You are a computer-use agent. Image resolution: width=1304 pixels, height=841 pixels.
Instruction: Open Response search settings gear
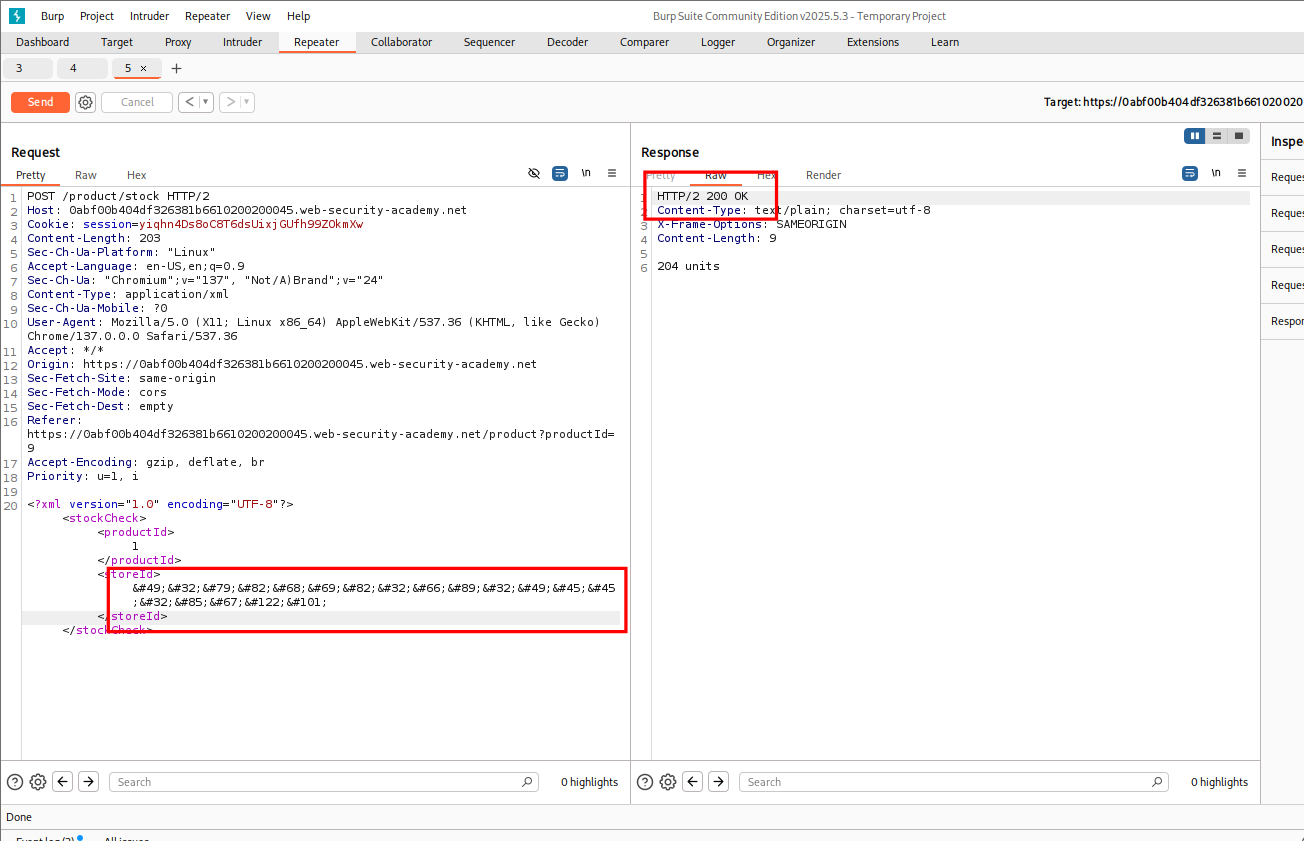[668, 782]
